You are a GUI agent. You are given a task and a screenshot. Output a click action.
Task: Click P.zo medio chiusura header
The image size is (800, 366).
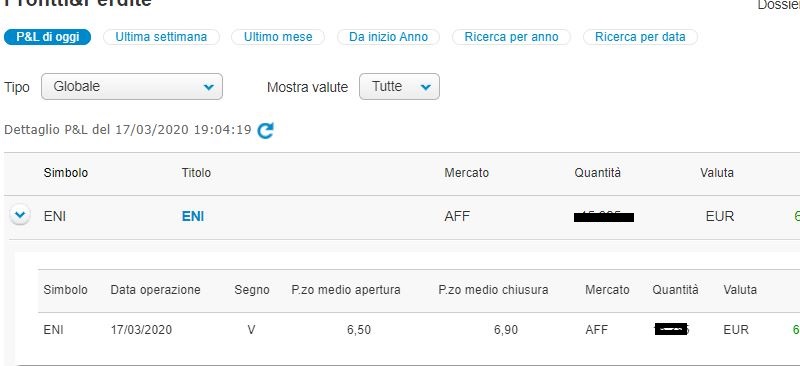click(x=493, y=290)
